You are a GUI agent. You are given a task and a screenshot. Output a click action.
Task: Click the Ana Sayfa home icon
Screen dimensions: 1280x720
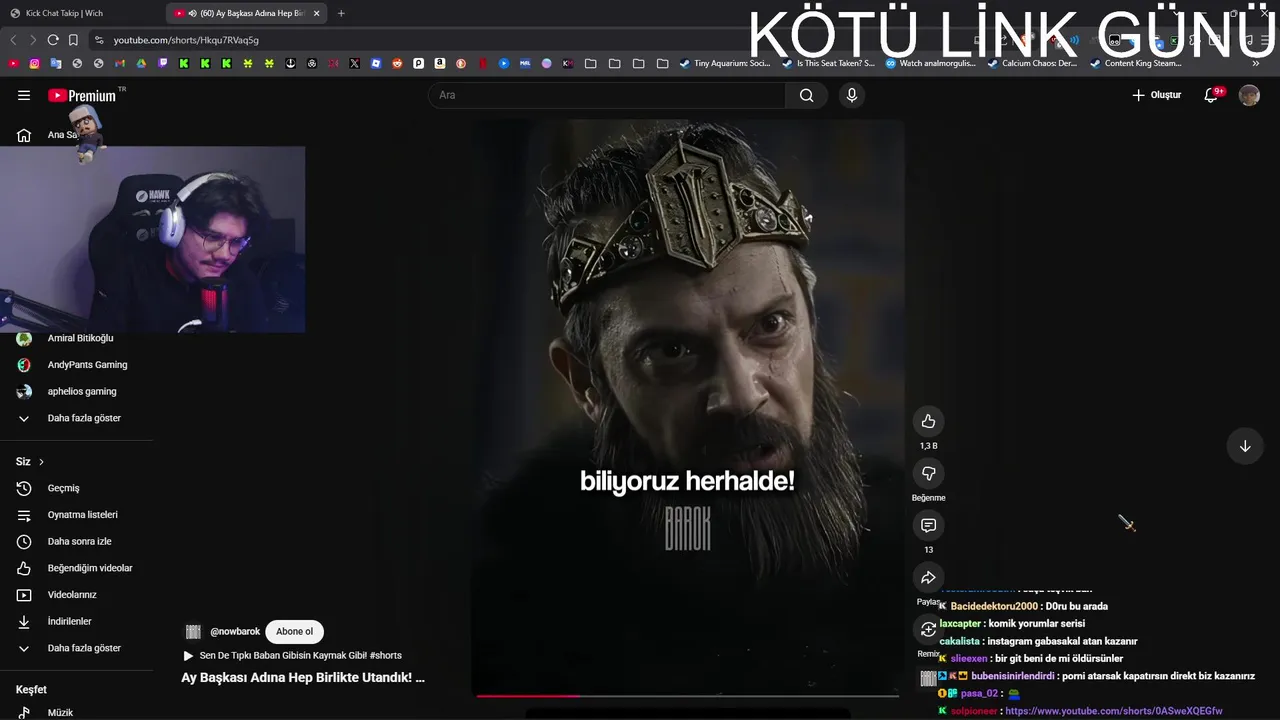pos(24,135)
